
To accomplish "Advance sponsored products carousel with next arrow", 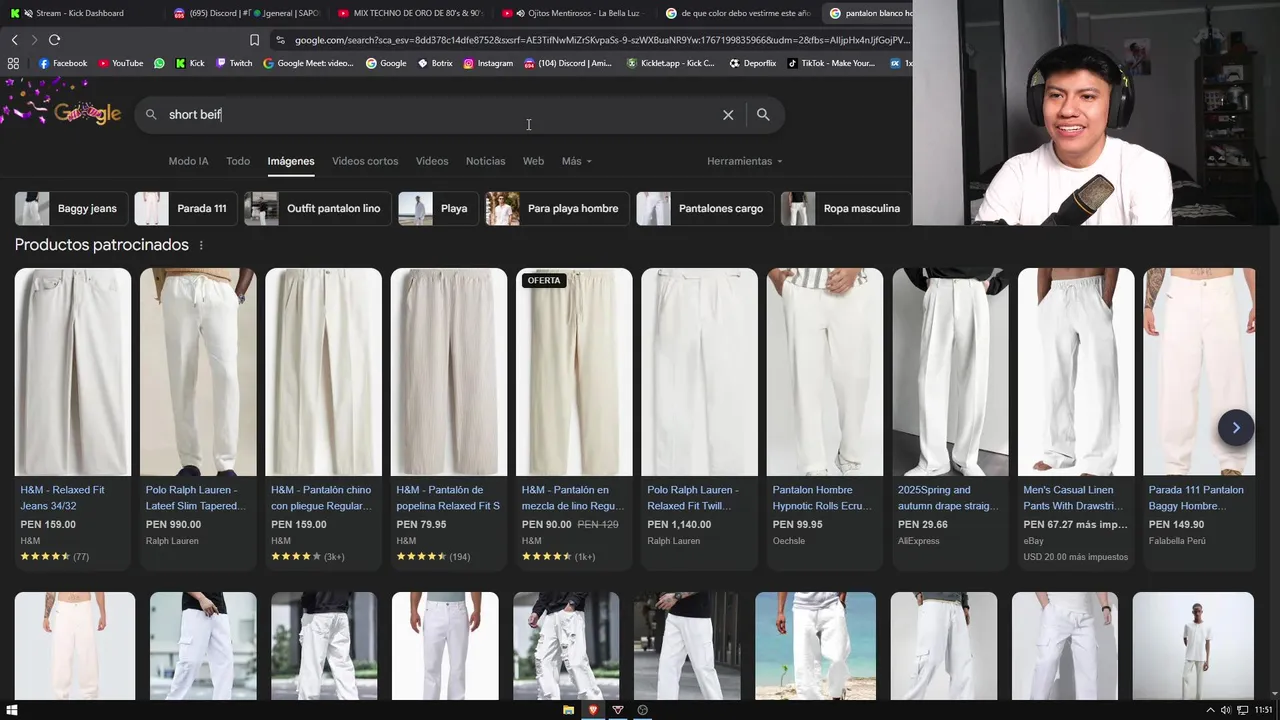I will [1236, 428].
